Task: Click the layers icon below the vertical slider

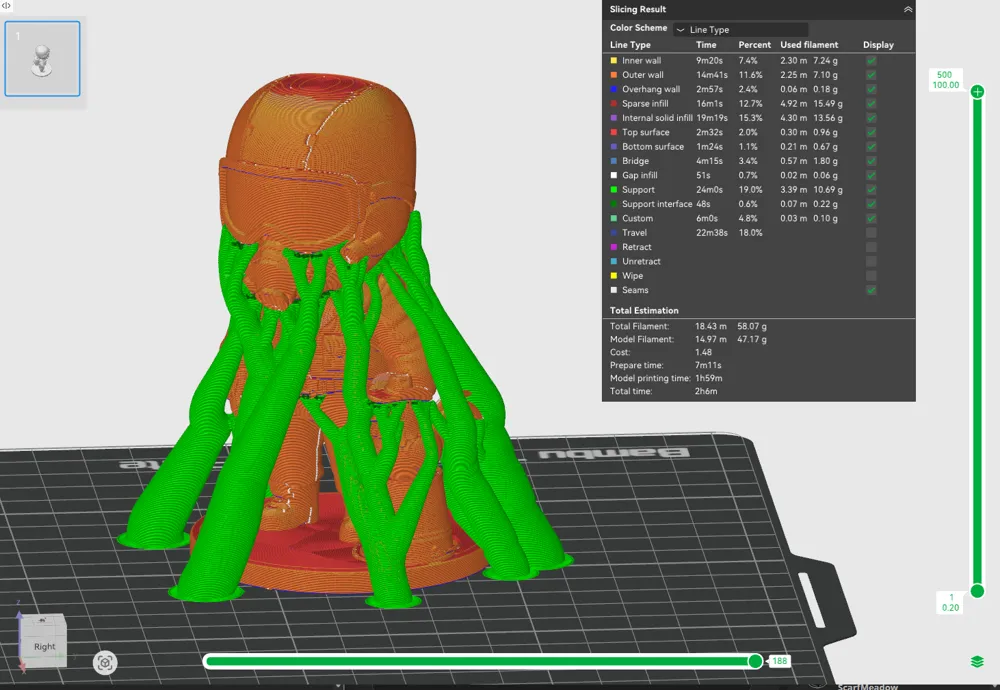Action: coord(977,661)
